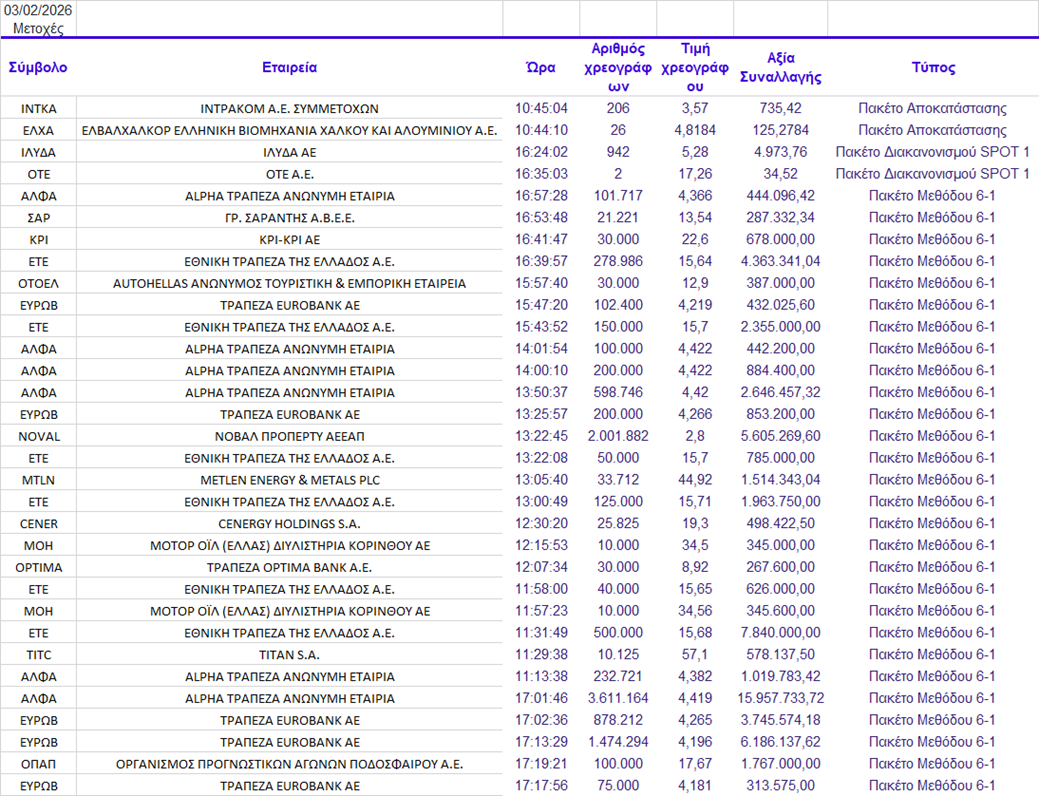1039x796 pixels.
Task: Select the Εταιρεία column header
Action: point(289,68)
